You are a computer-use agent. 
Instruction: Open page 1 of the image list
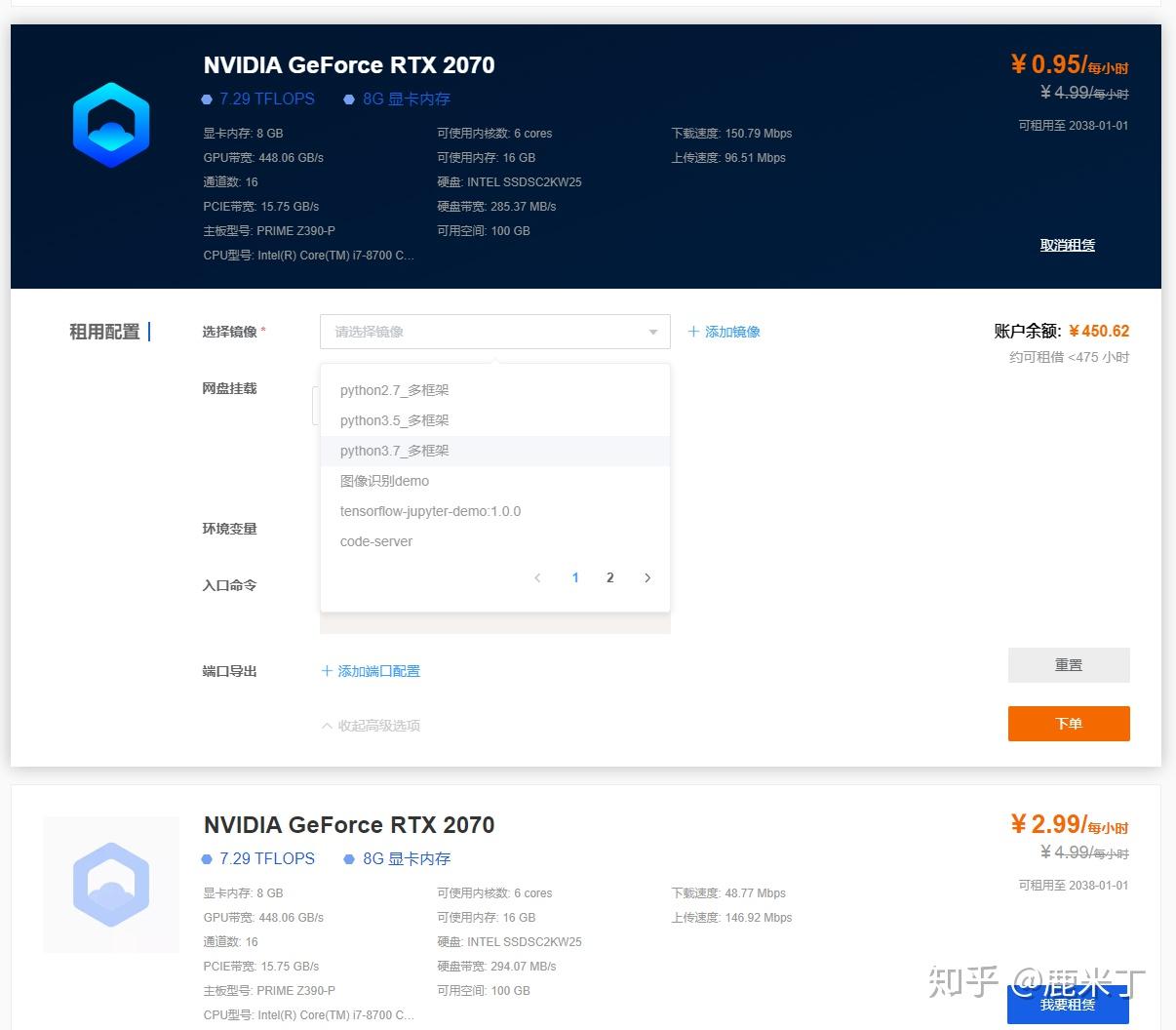[575, 577]
